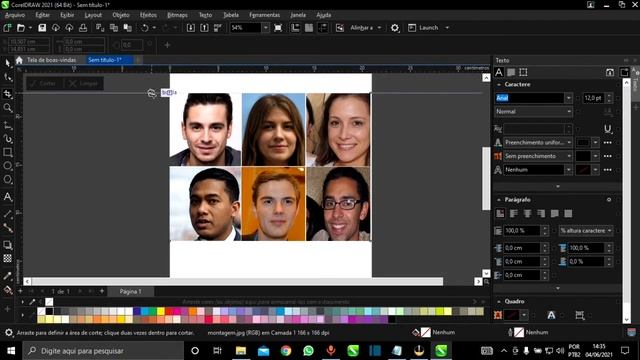
Task: Select the Interactive Fill bucket tool
Action: (7, 290)
